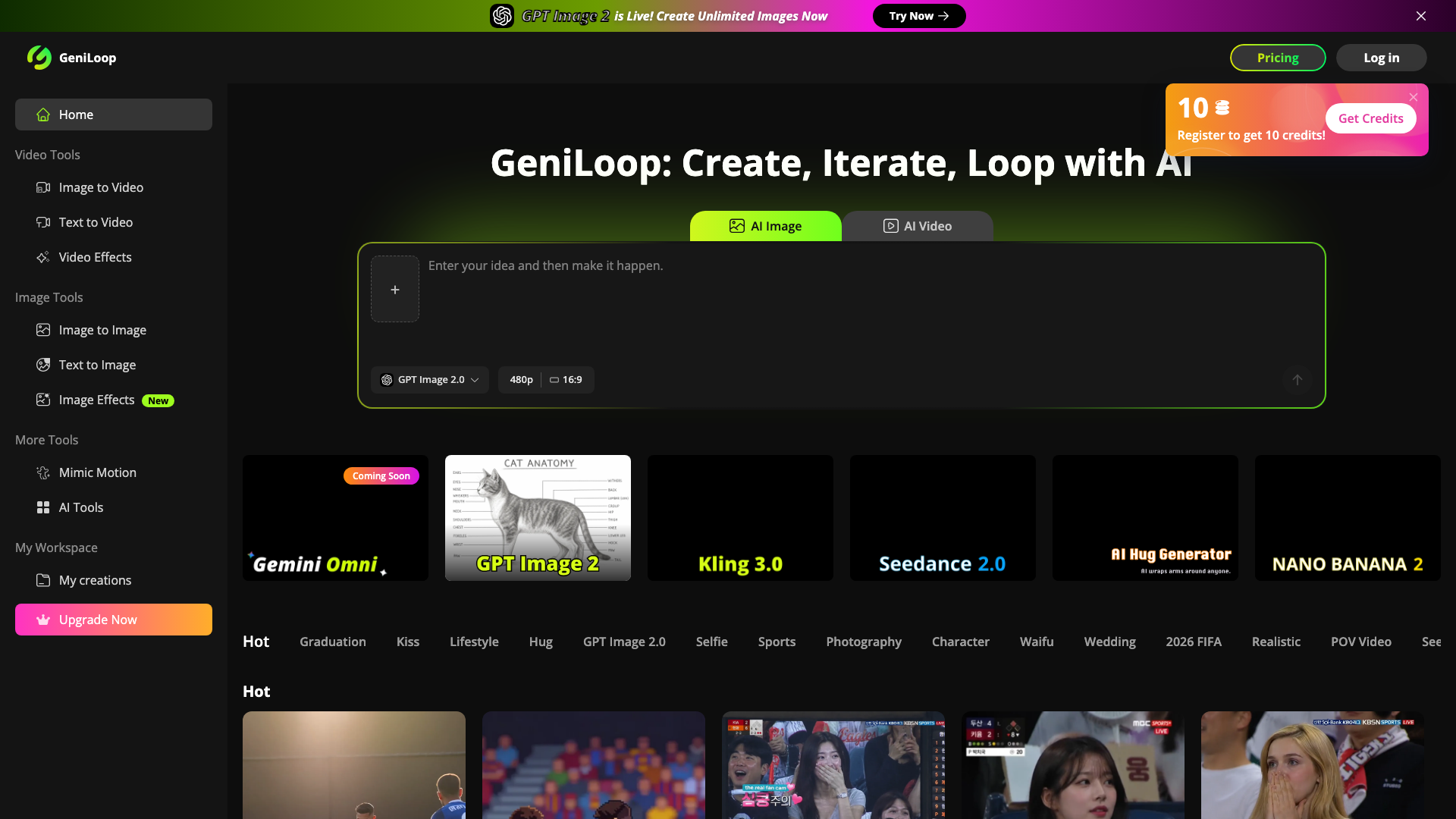Select the Hot category tab
The width and height of the screenshot is (1456, 819).
(256, 642)
